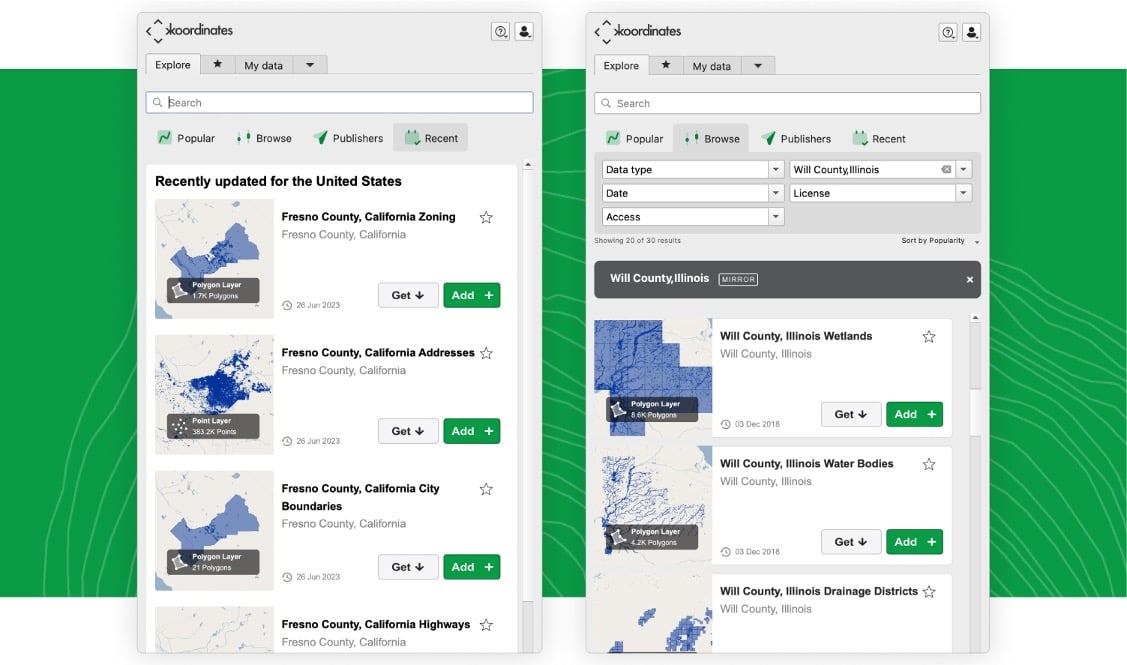This screenshot has width=1127, height=665.
Task: Focus the Search field in right panel
Action: pyautogui.click(x=787, y=103)
